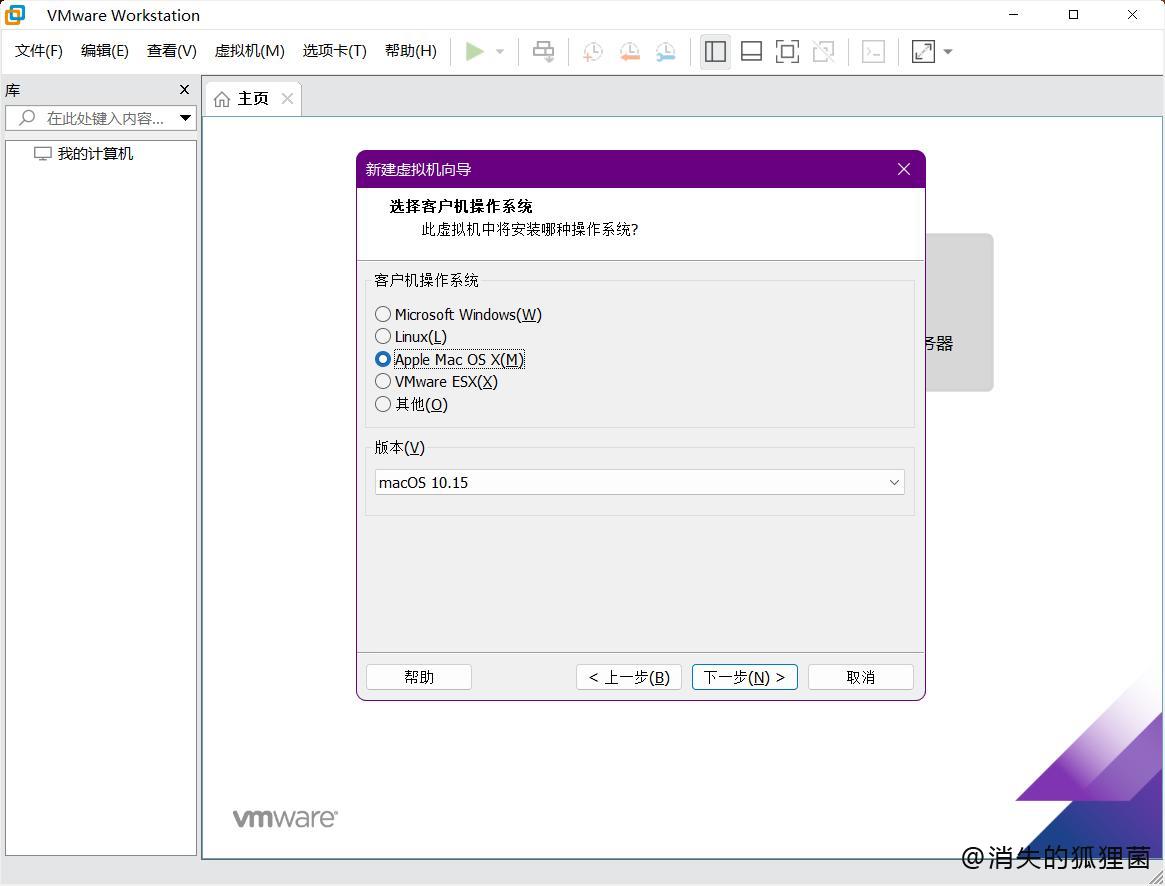Open the 选项卡(T) menu

334,51
